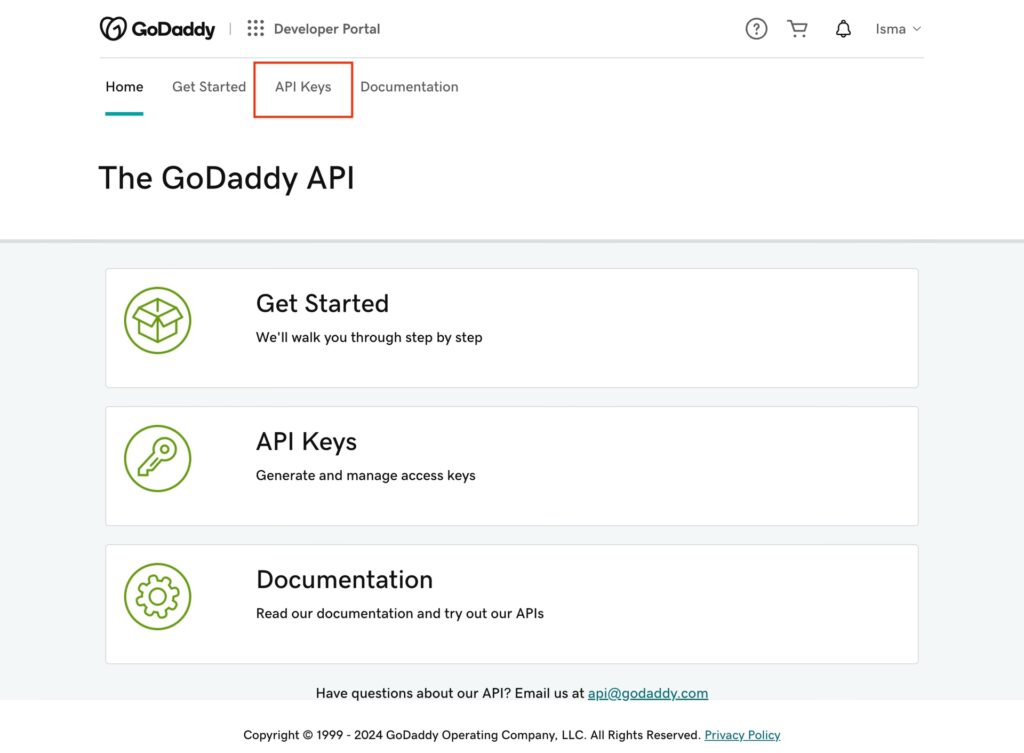
Task: Open the help question mark icon
Action: tap(756, 29)
